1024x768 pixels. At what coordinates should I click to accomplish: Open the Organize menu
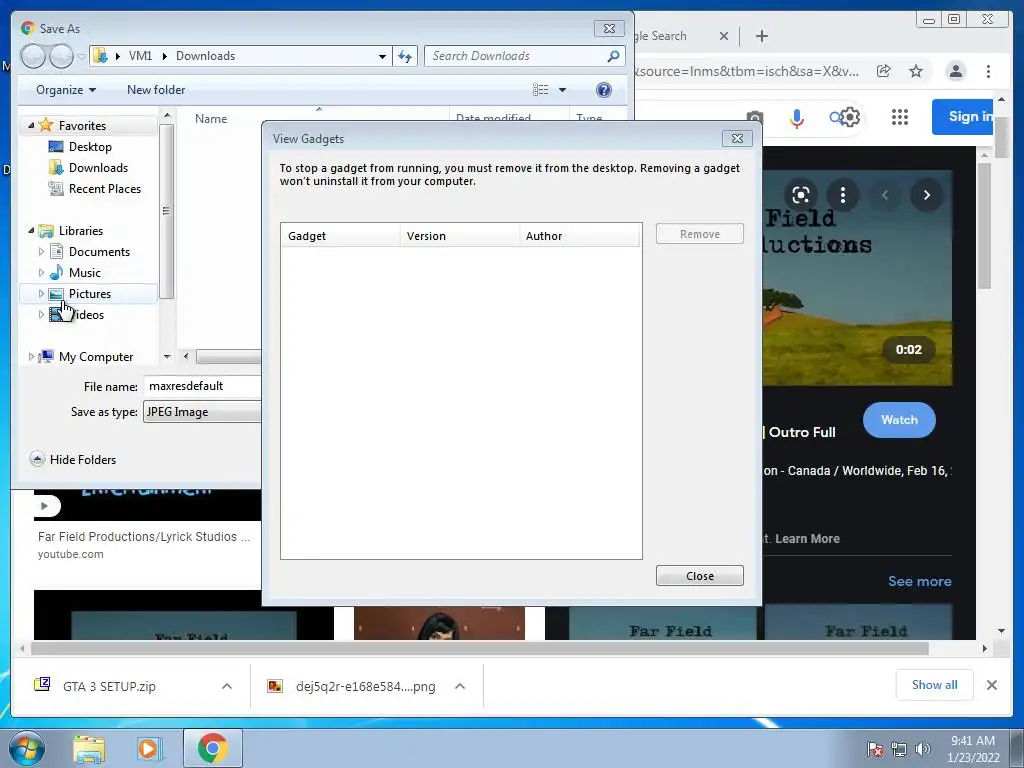[66, 90]
